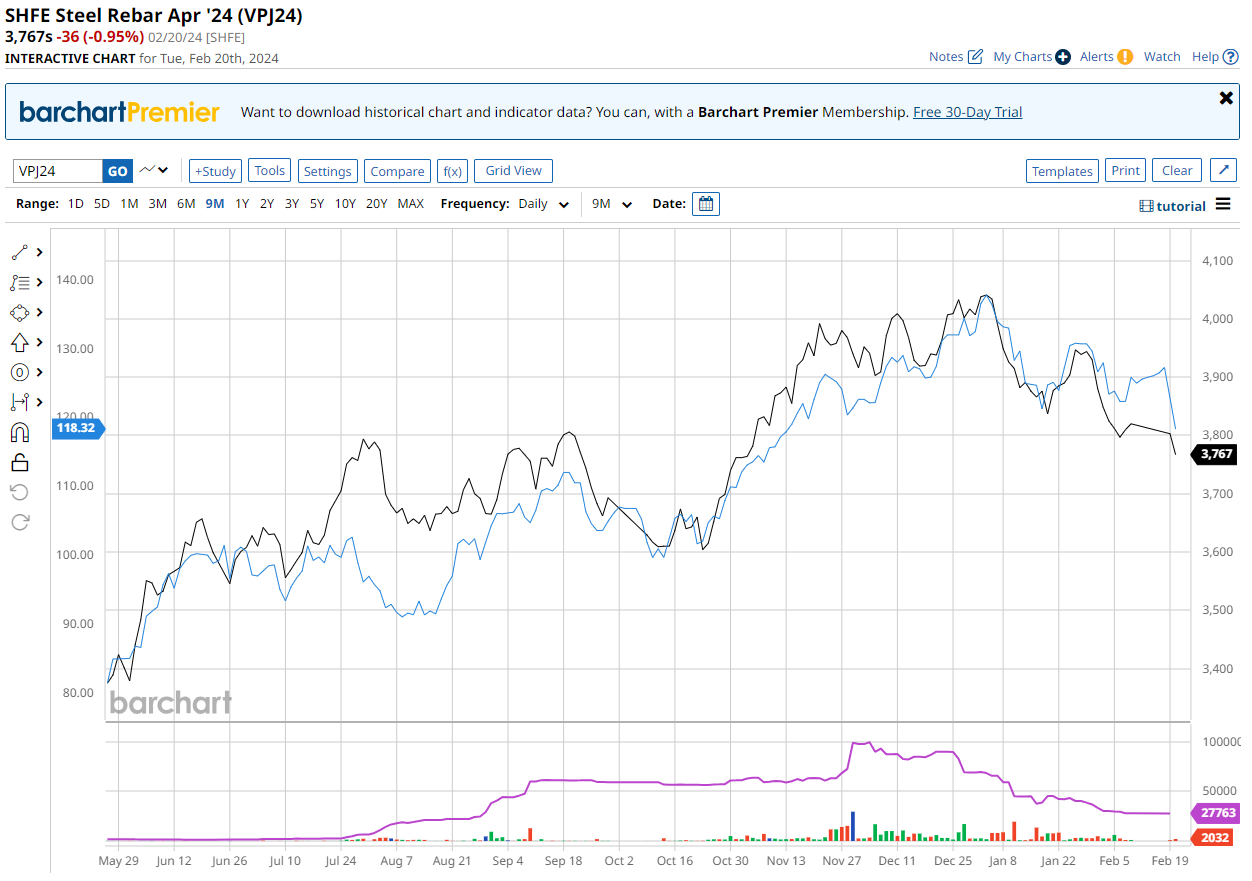Click the VPJ24 symbol input field
The image size is (1252, 881).
pyautogui.click(x=58, y=171)
